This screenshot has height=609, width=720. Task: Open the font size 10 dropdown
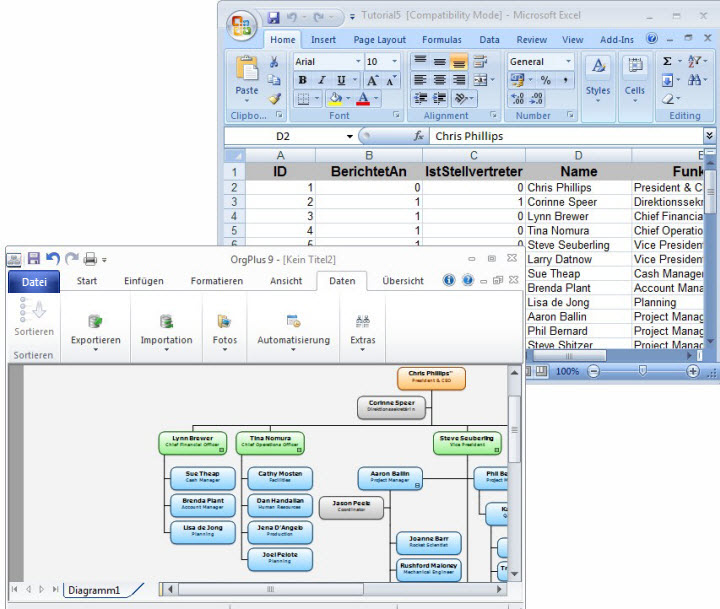pyautogui.click(x=394, y=62)
